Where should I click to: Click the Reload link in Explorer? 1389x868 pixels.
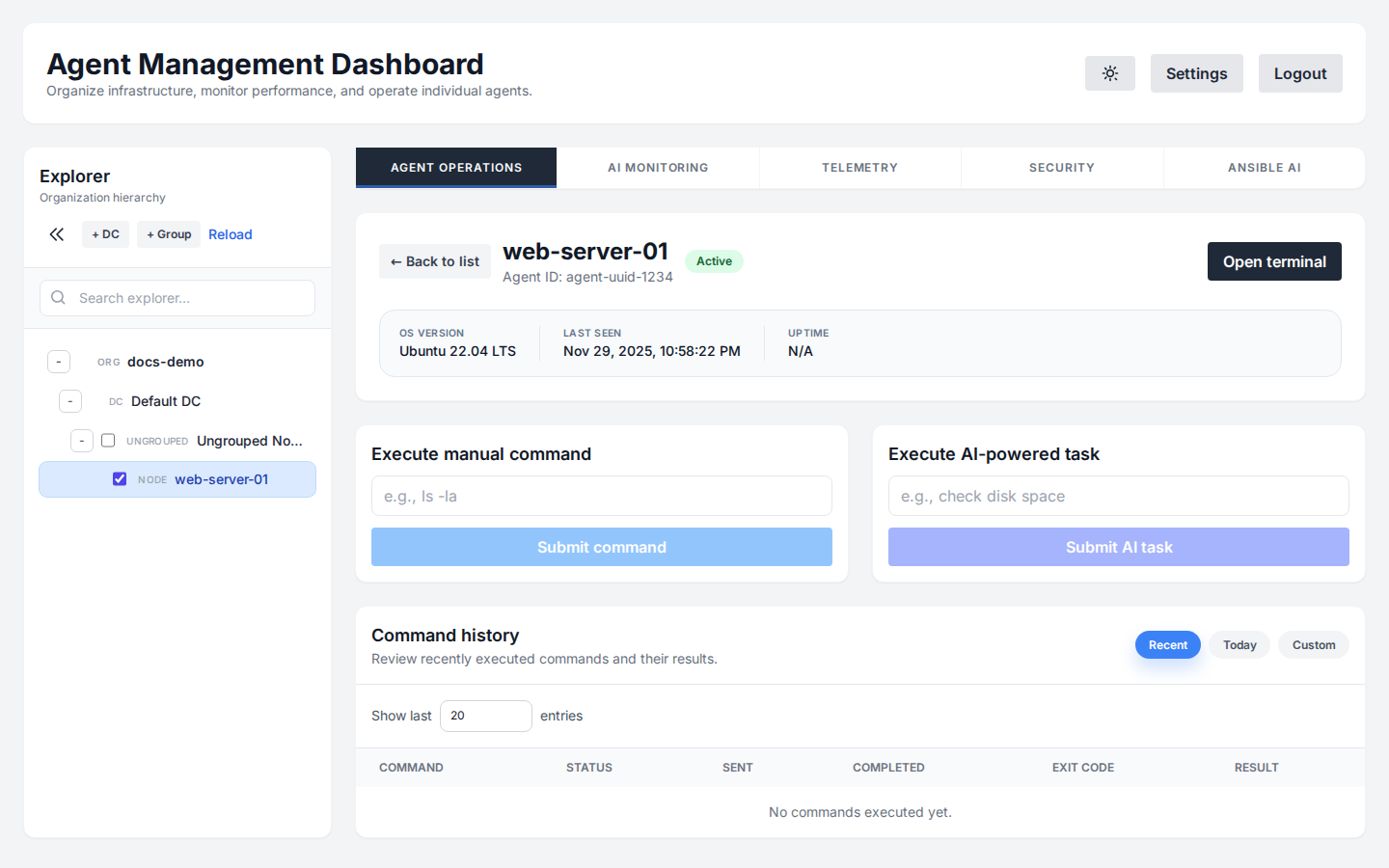(230, 234)
